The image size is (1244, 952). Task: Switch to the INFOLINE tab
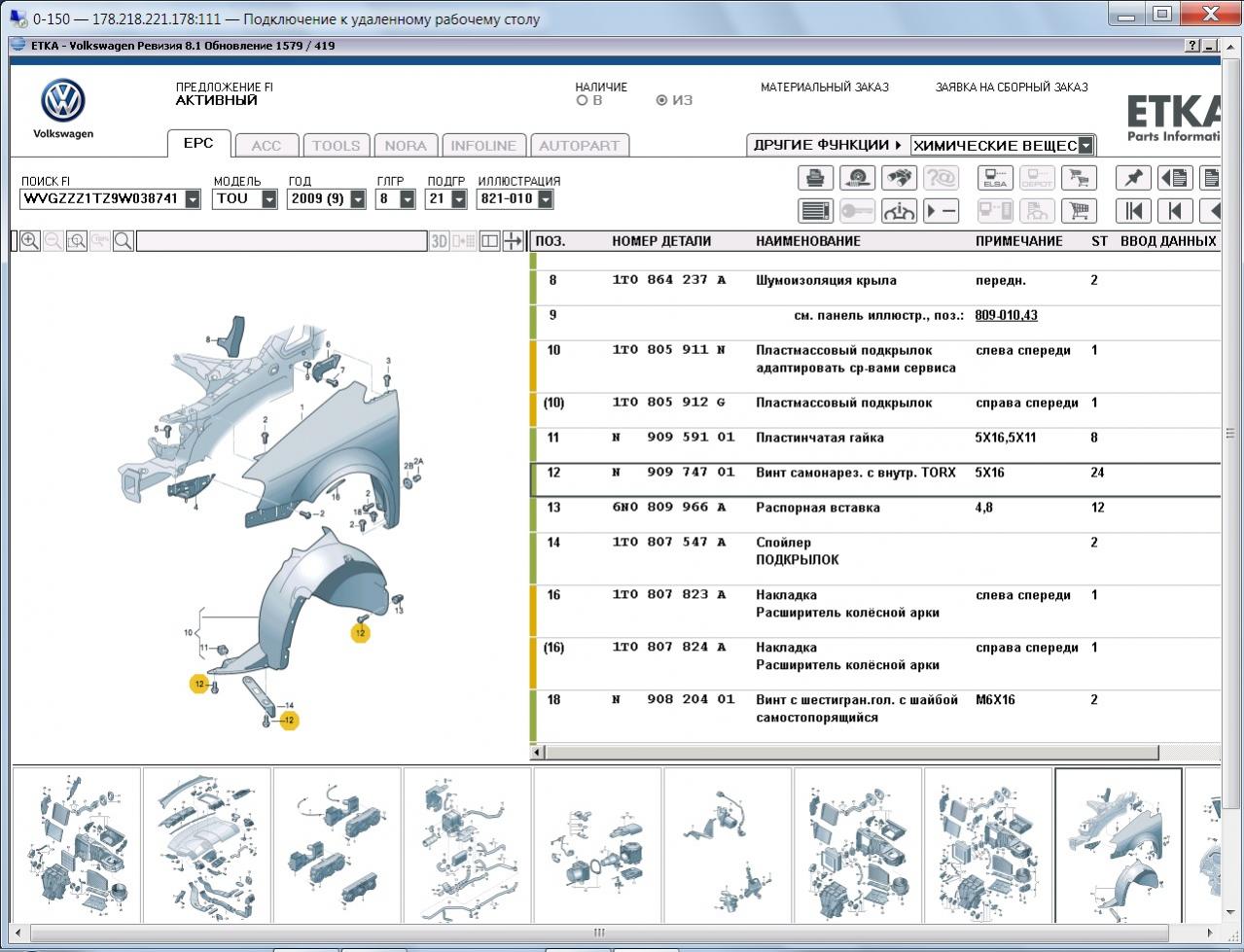point(483,146)
